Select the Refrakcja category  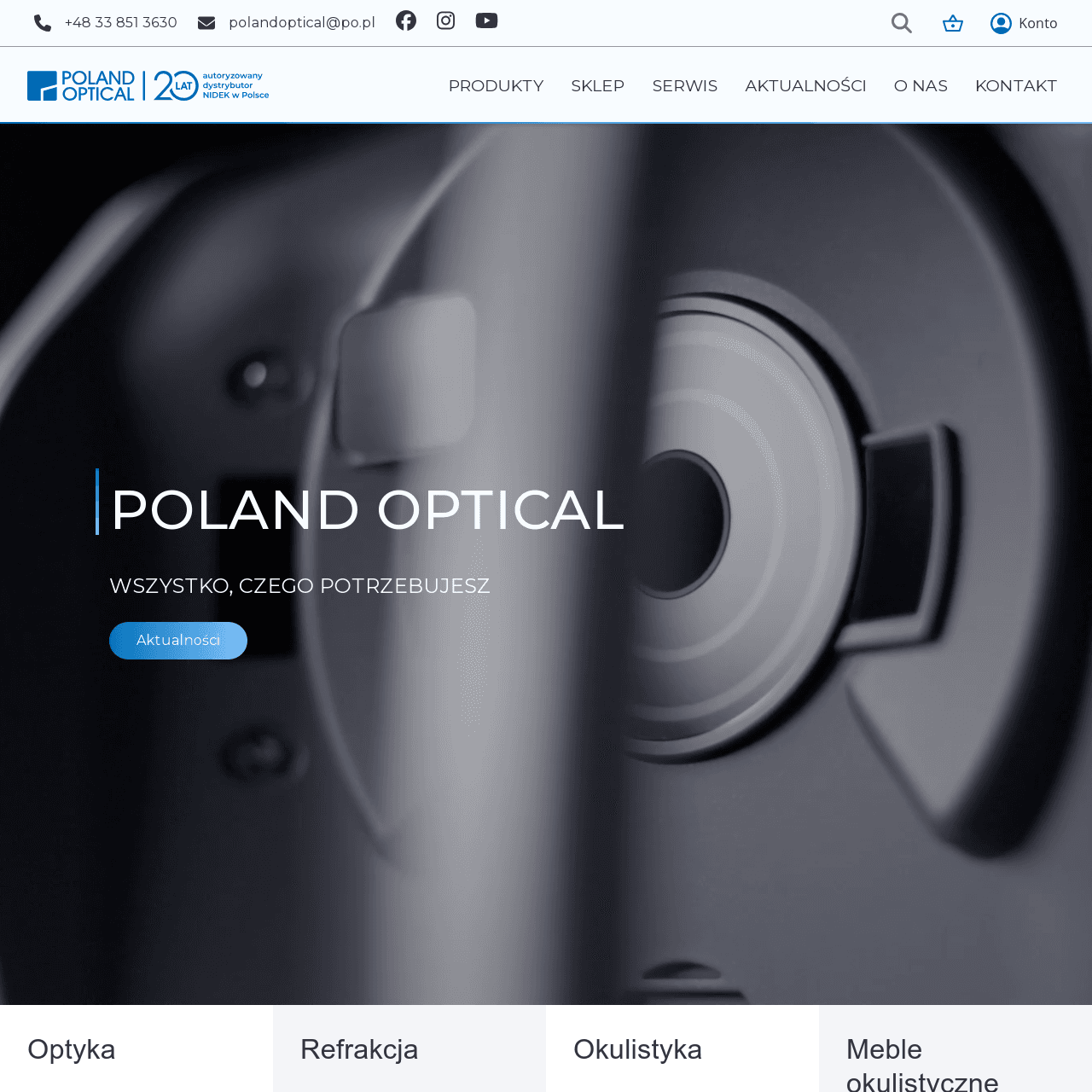359,1050
